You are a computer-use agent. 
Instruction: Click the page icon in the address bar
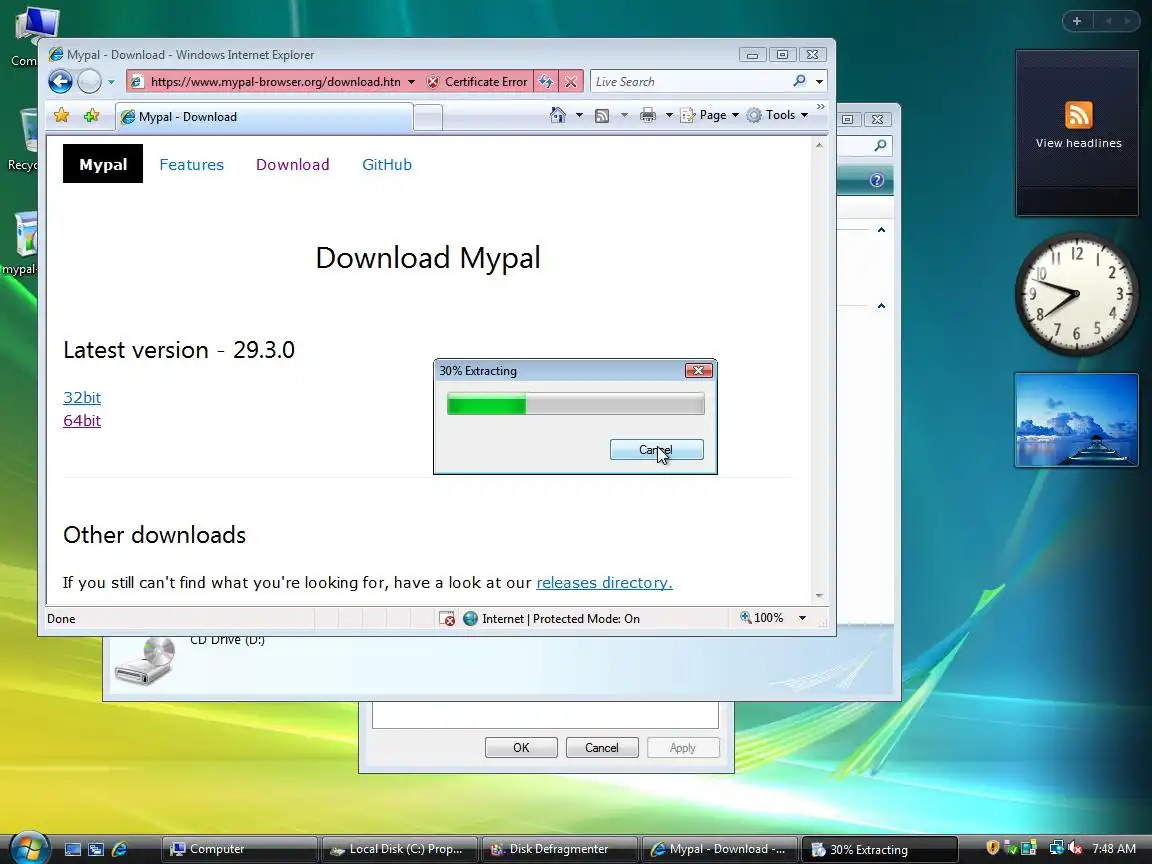point(137,82)
